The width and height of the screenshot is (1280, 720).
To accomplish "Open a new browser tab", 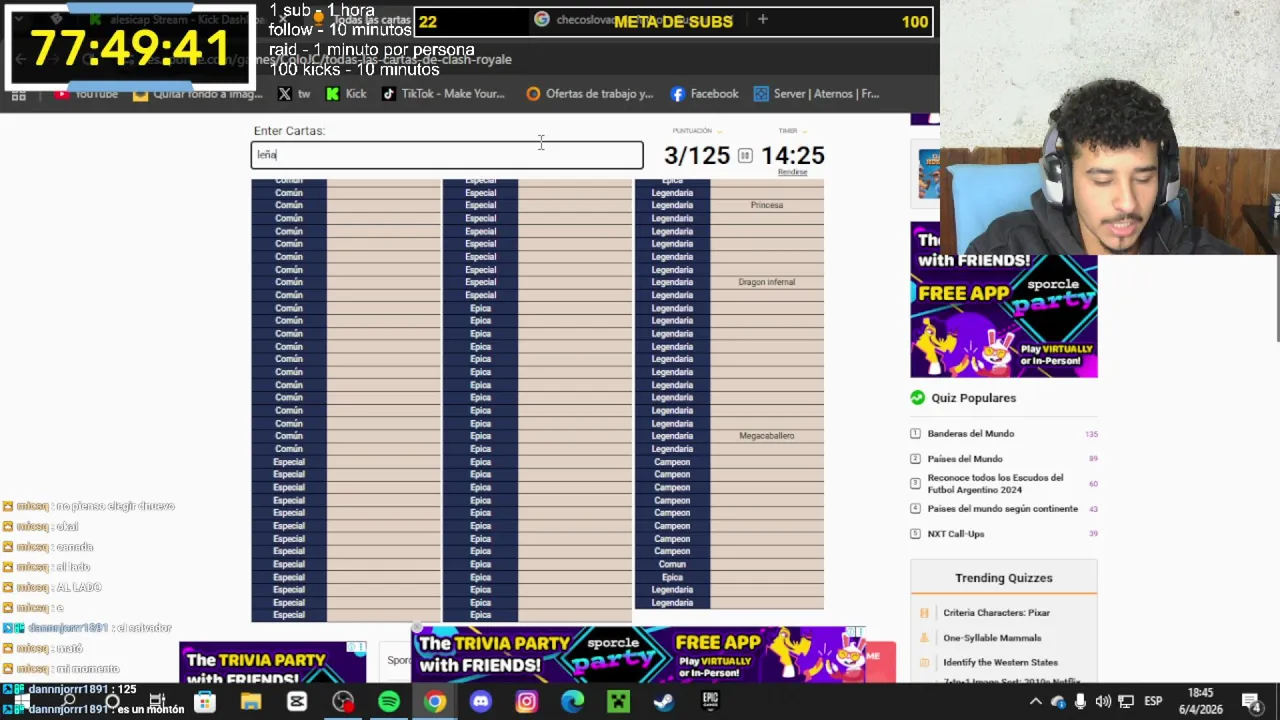I will point(762,19).
